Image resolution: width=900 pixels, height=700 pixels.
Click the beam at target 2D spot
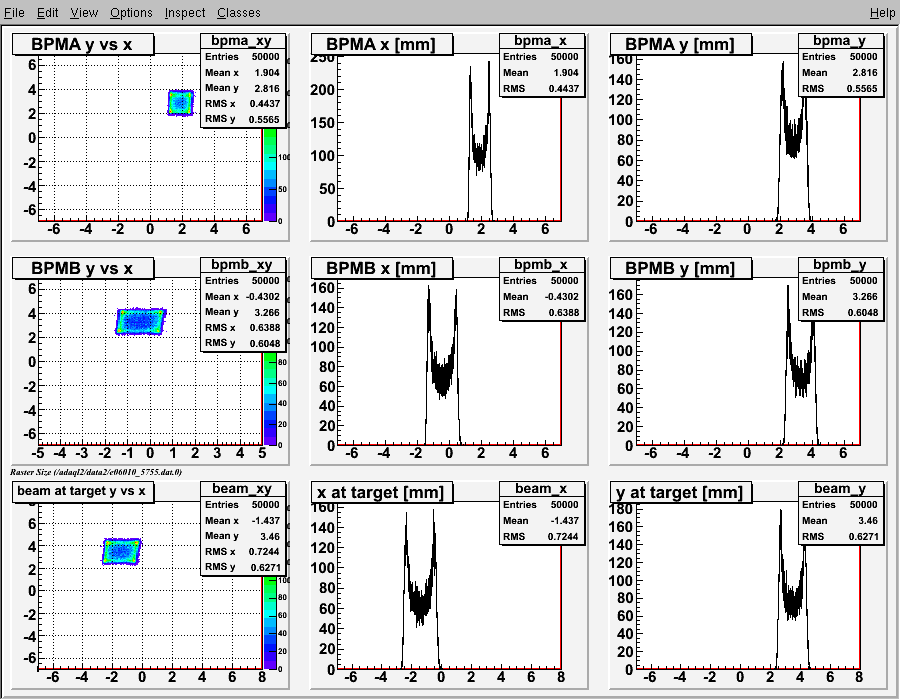(121, 551)
